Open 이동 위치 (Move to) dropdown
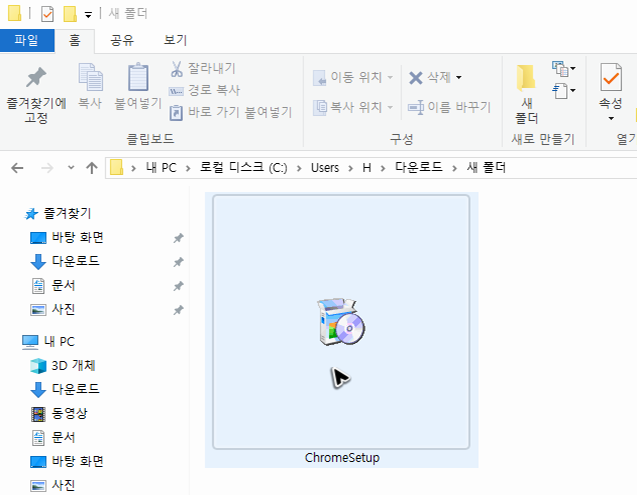Screen dimensions: 637x495 353,77
